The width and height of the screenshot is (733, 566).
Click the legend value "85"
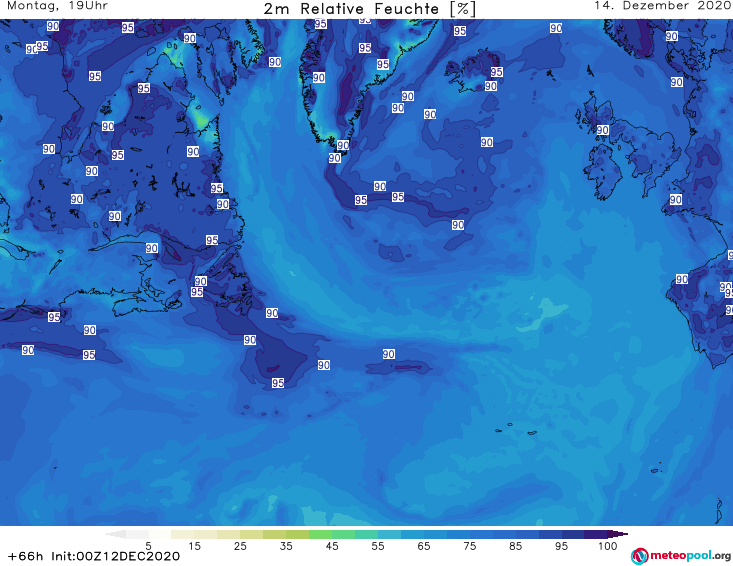[x=515, y=546]
